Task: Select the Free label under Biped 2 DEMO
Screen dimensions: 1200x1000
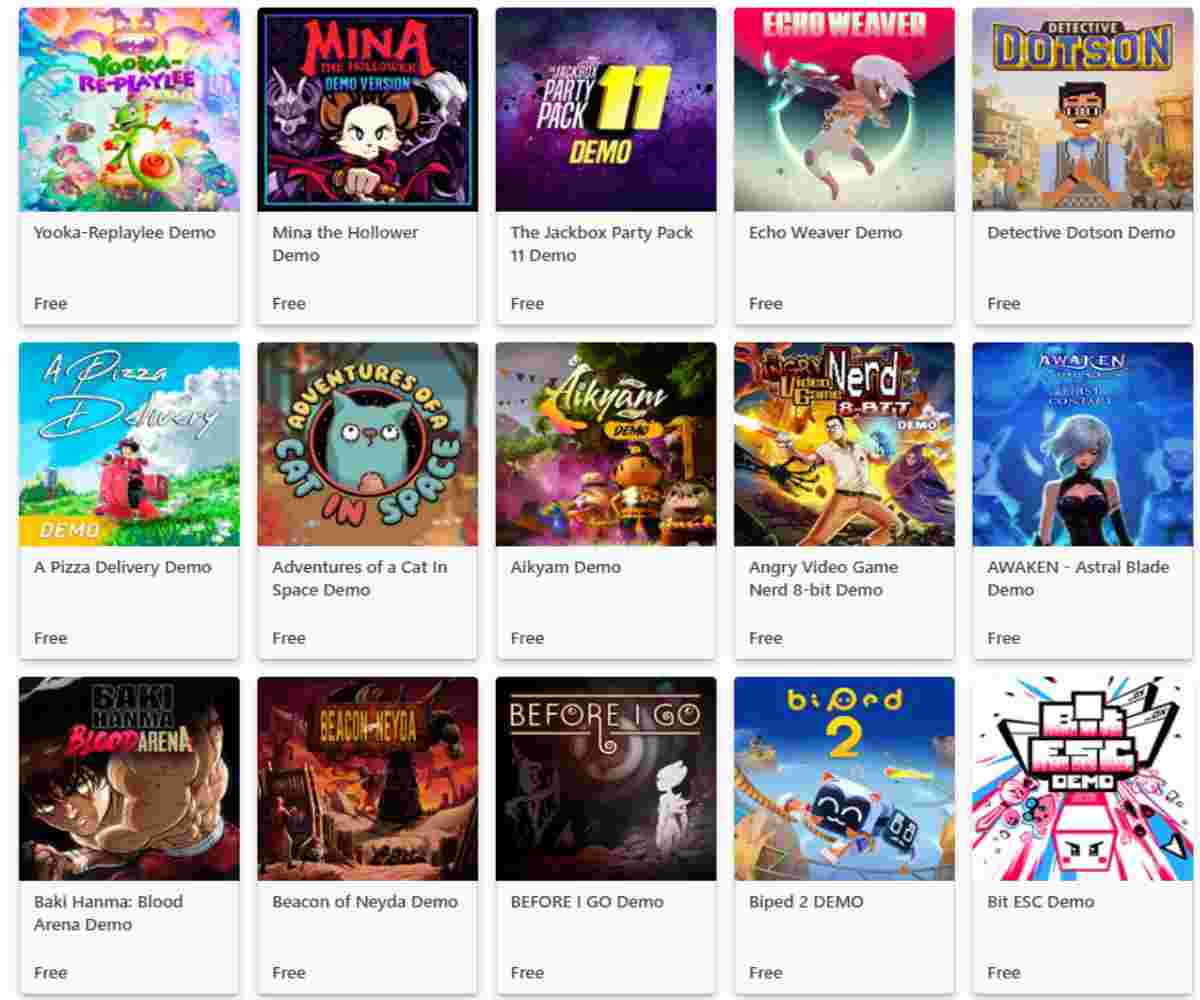Action: [765, 972]
